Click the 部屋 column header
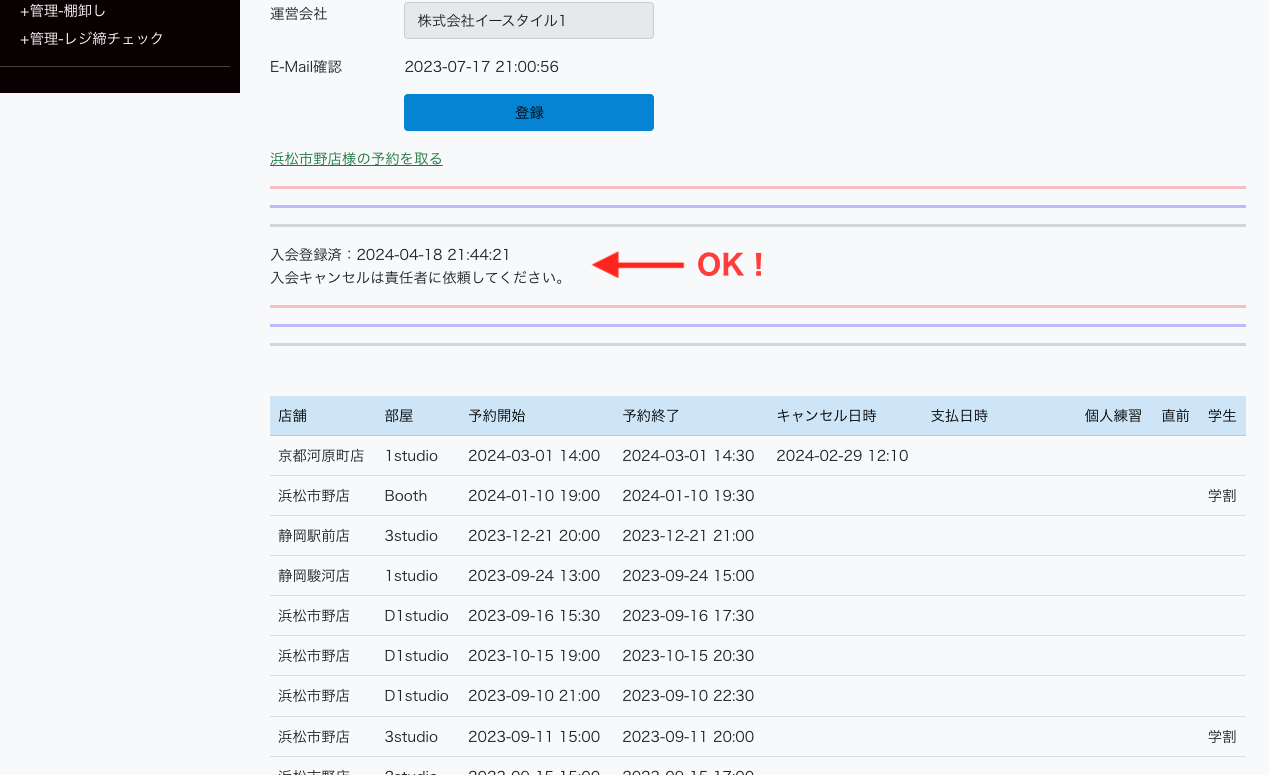The image size is (1269, 775). tap(398, 416)
